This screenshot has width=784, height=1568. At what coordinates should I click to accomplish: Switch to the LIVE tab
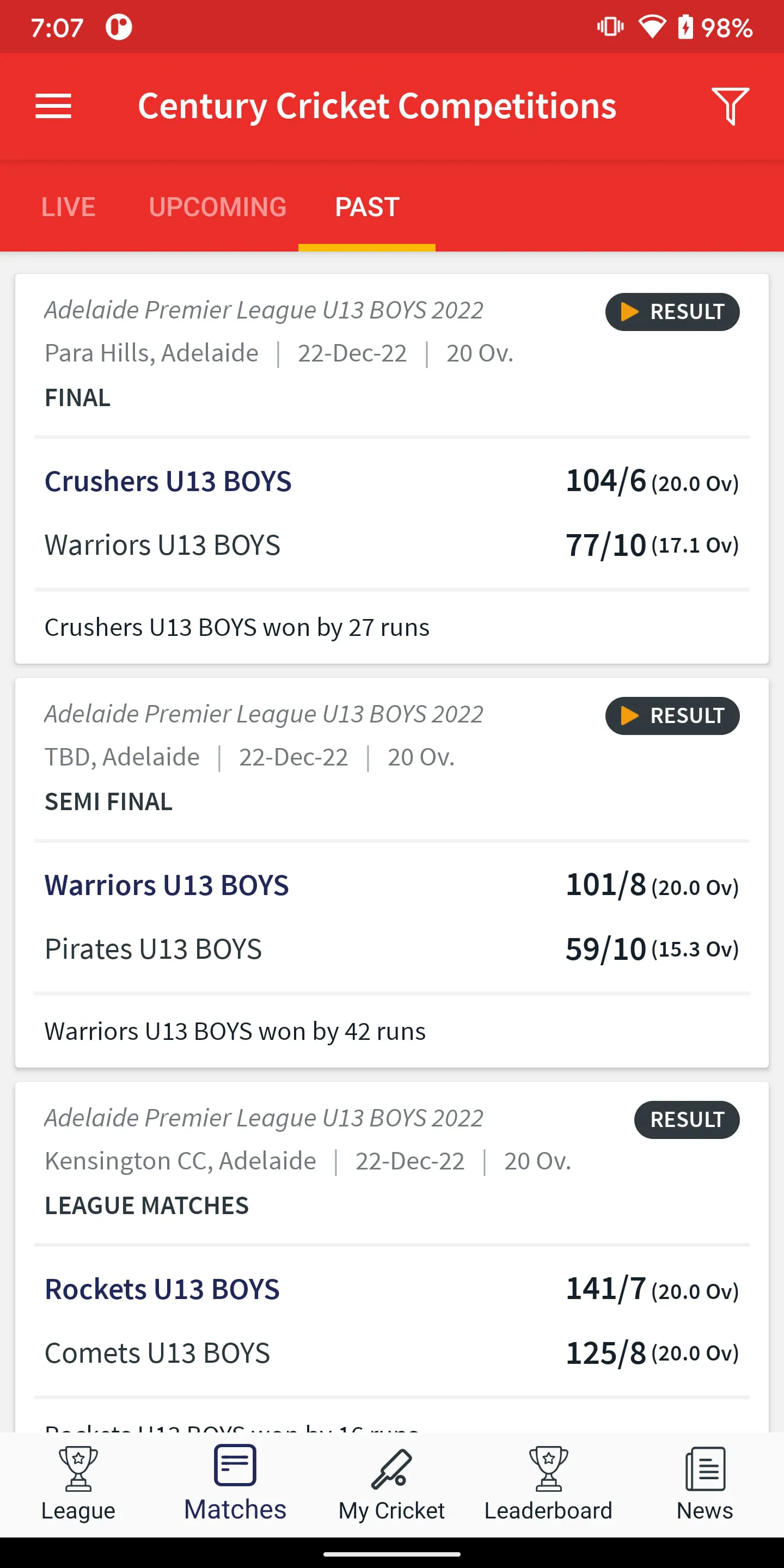pyautogui.click(x=68, y=206)
